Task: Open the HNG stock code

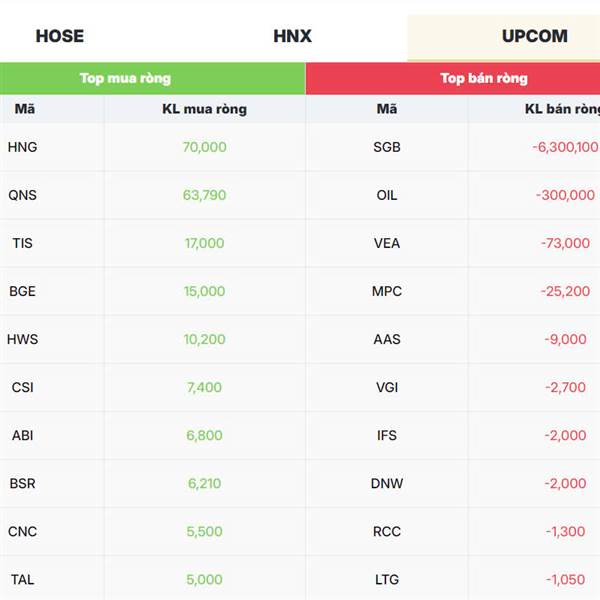Action: click(23, 147)
